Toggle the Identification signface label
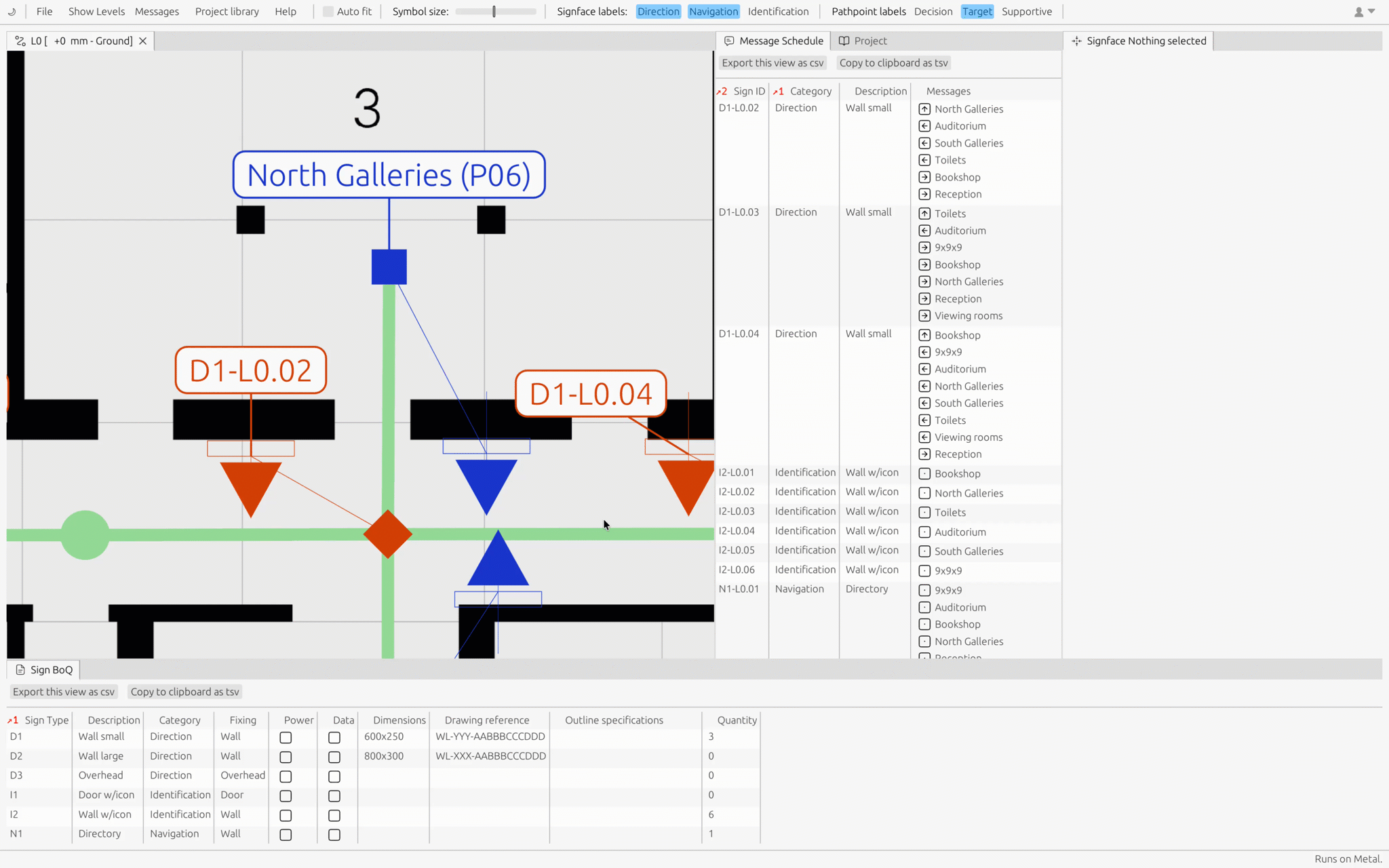 point(778,12)
